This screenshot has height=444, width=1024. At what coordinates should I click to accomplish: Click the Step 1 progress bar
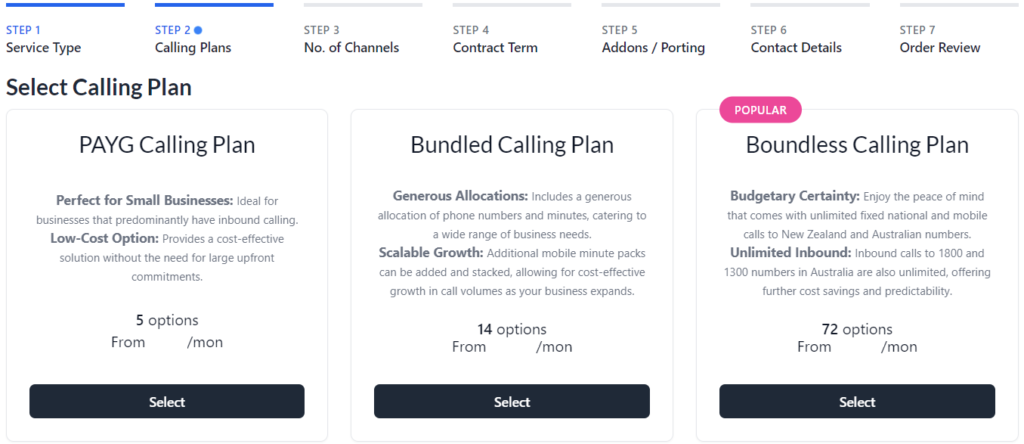(x=65, y=5)
